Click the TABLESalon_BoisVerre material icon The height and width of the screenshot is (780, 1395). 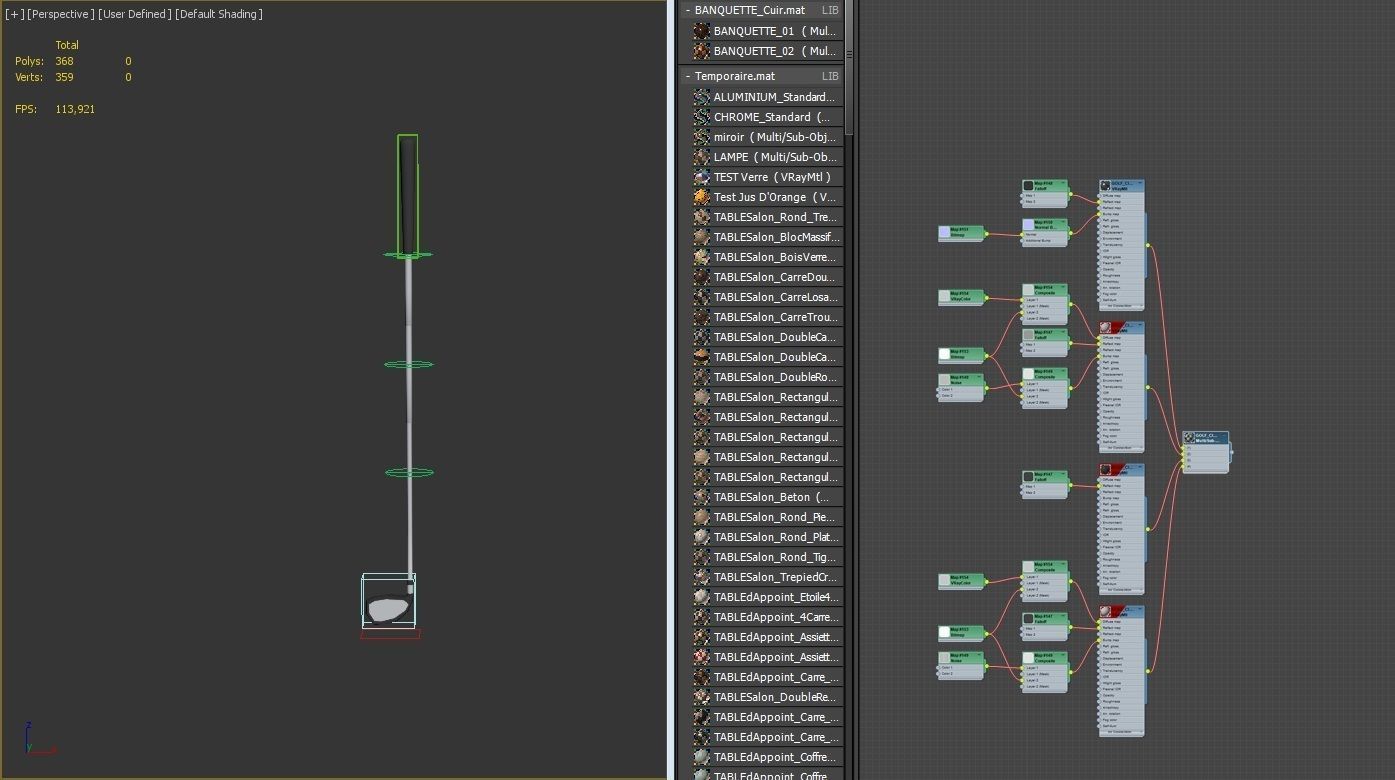pos(702,257)
